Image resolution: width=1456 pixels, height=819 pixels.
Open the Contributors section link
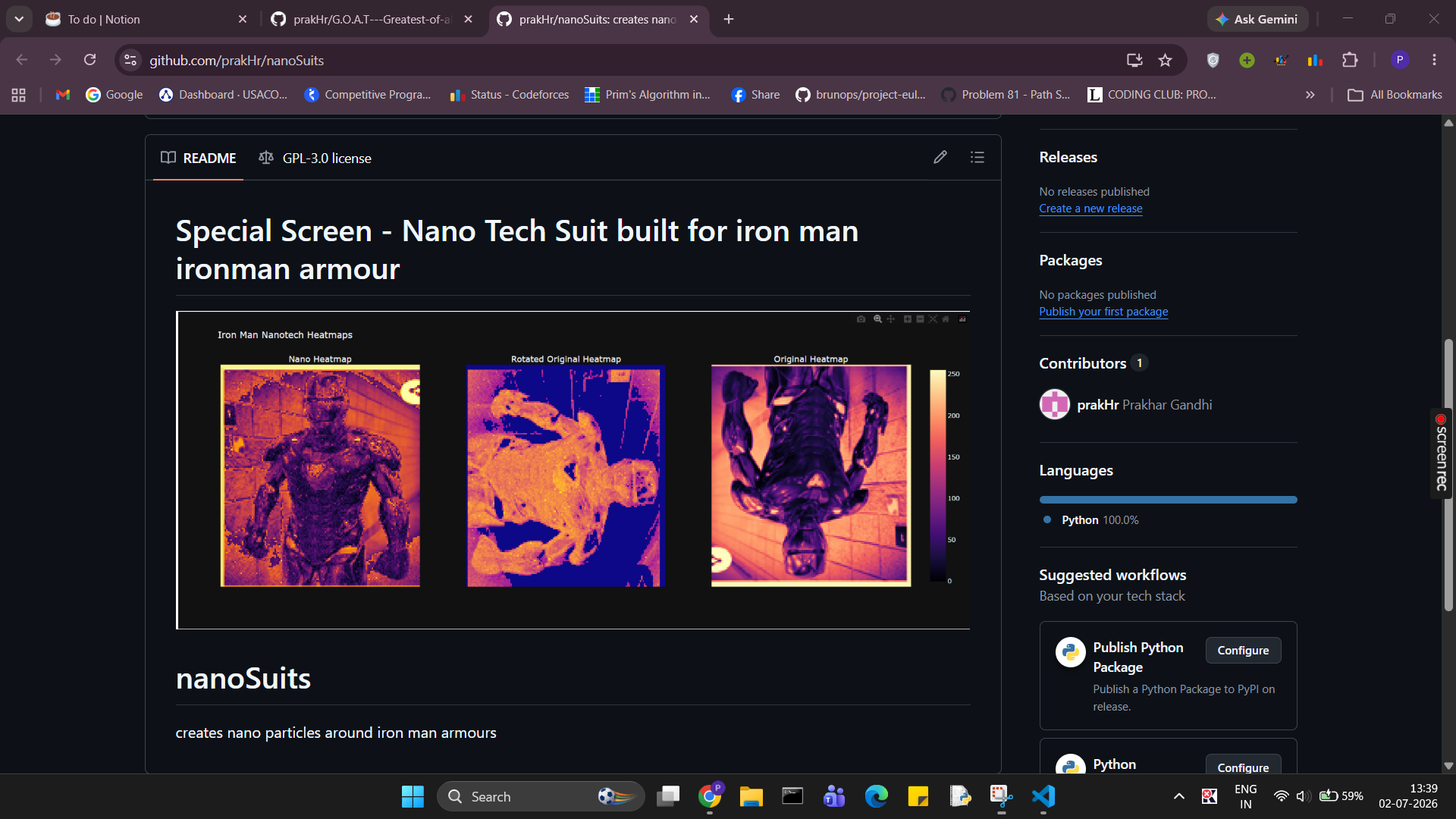pos(1093,363)
